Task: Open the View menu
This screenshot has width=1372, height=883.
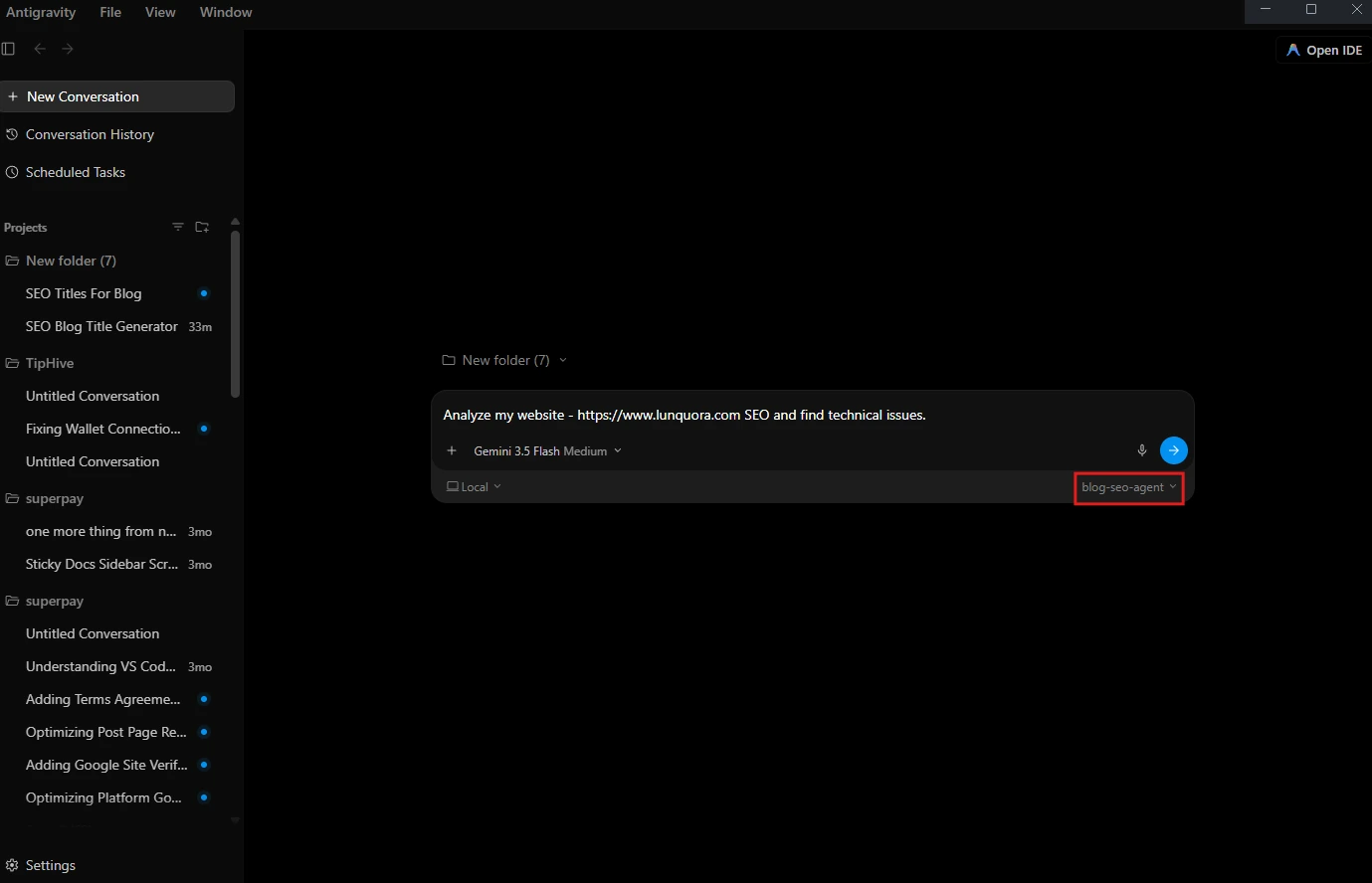Action: 160,12
